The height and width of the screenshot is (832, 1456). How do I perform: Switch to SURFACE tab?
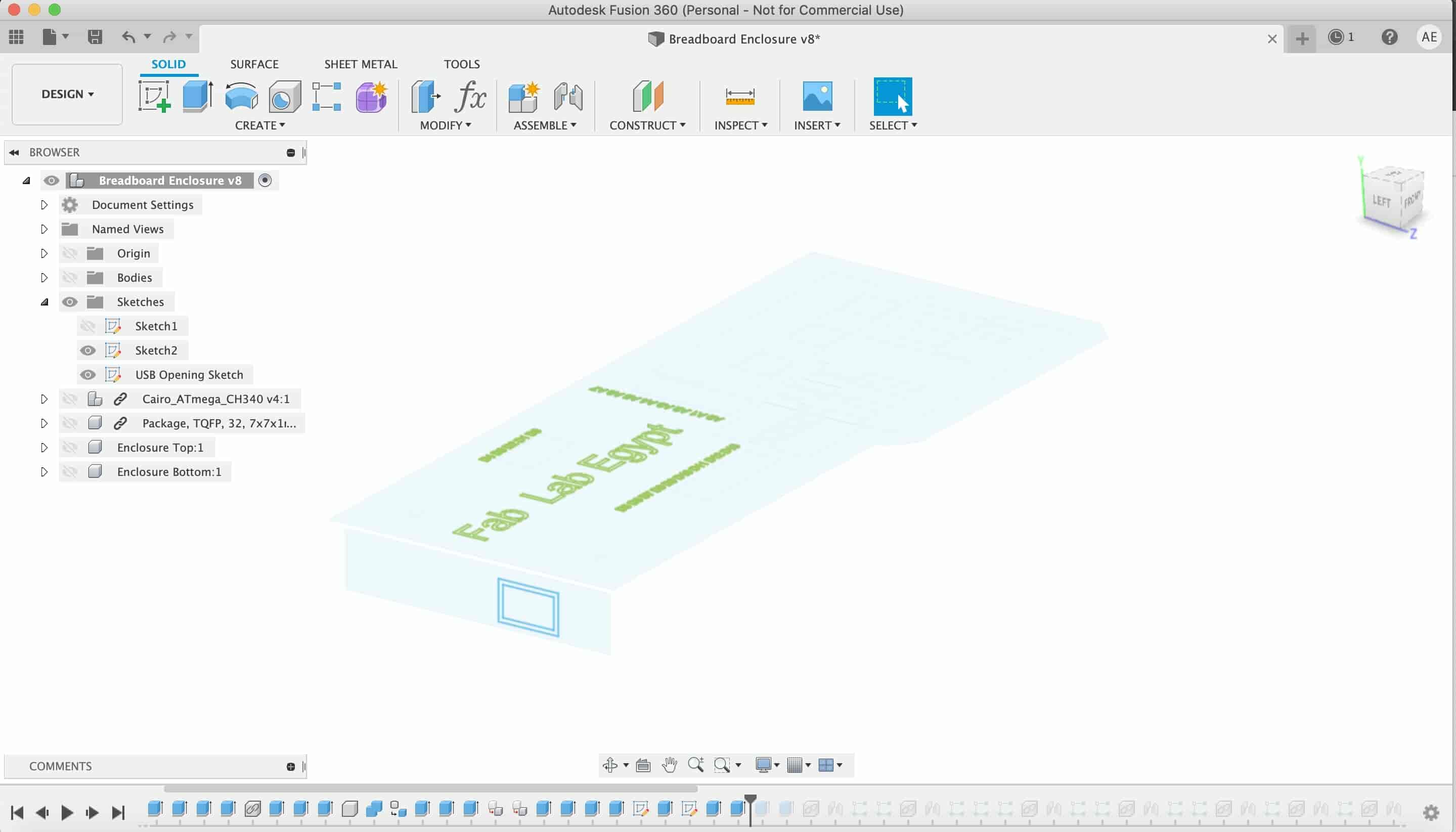coord(254,64)
